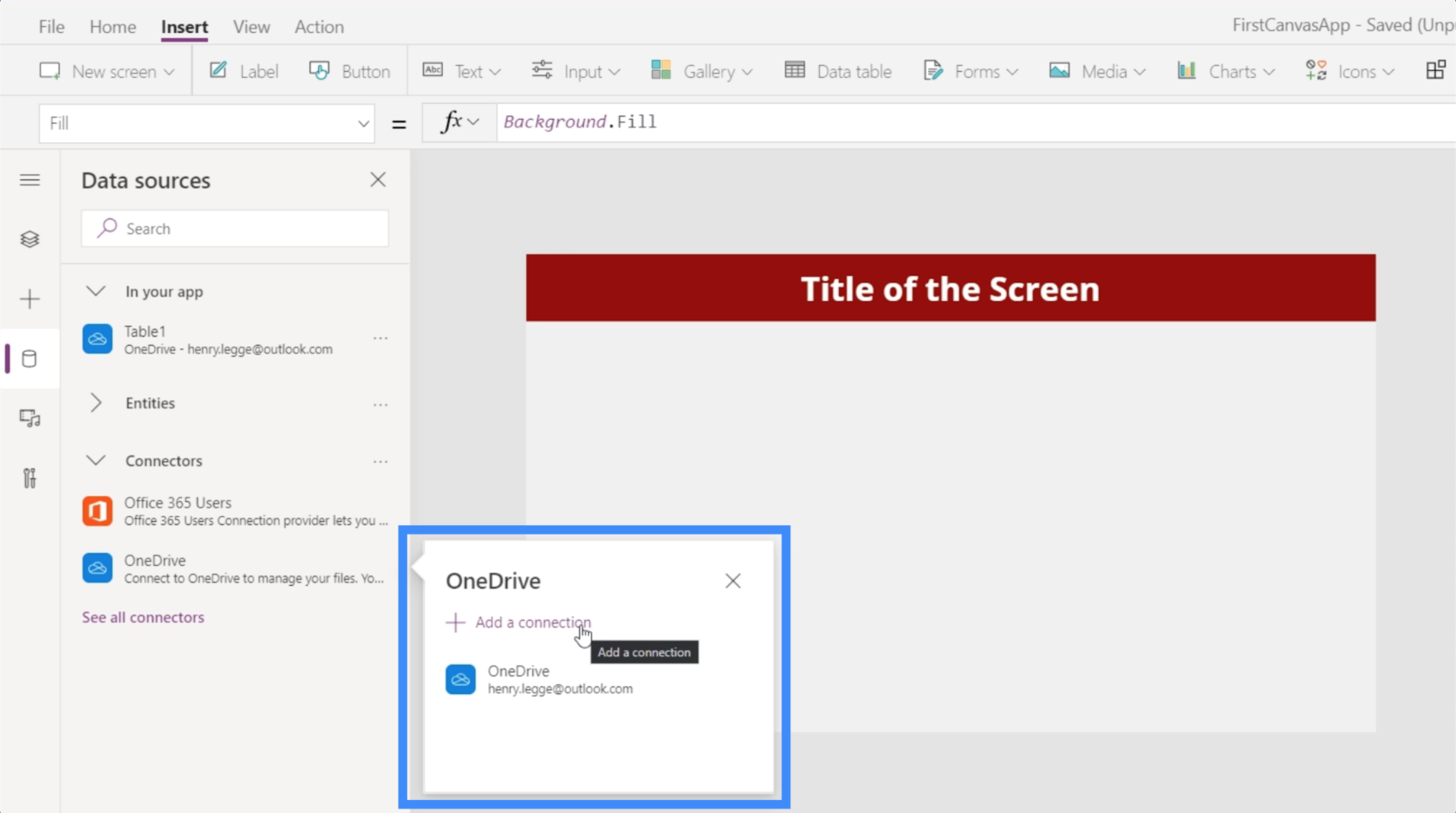Click the Table1 OneDrive icon
Image resolution: width=1456 pixels, height=813 pixels.
click(97, 339)
